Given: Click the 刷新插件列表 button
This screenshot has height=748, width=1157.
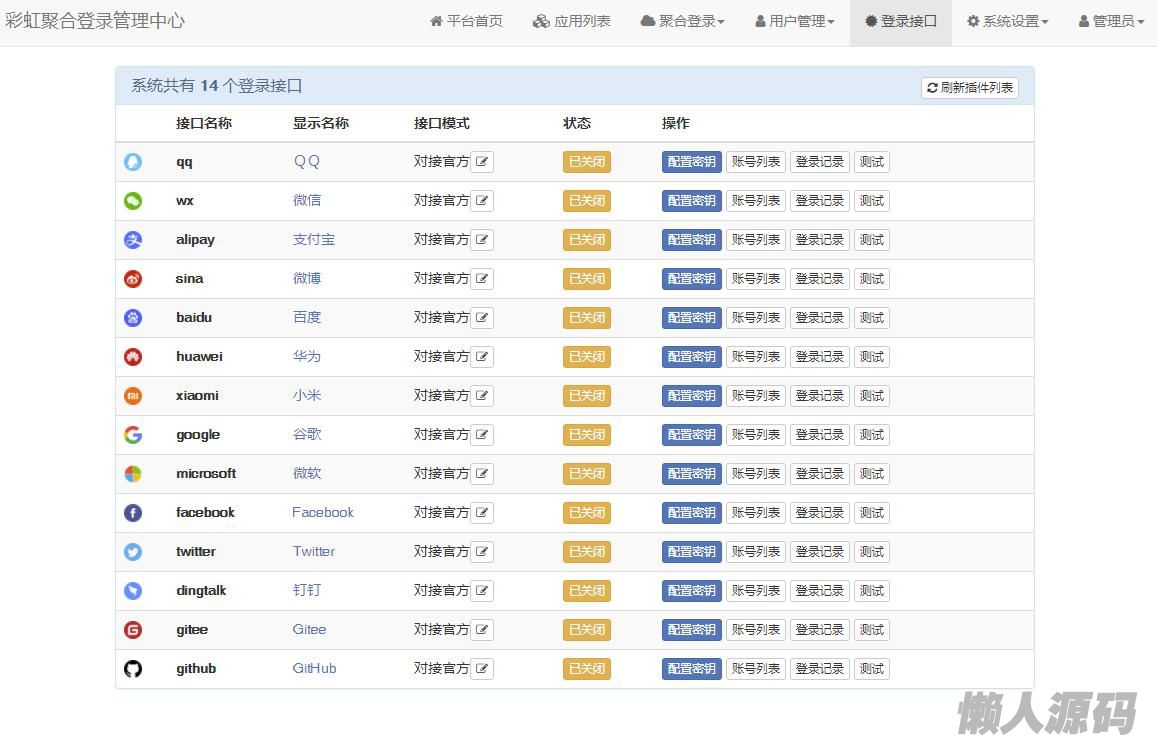Looking at the screenshot, I should point(970,88).
